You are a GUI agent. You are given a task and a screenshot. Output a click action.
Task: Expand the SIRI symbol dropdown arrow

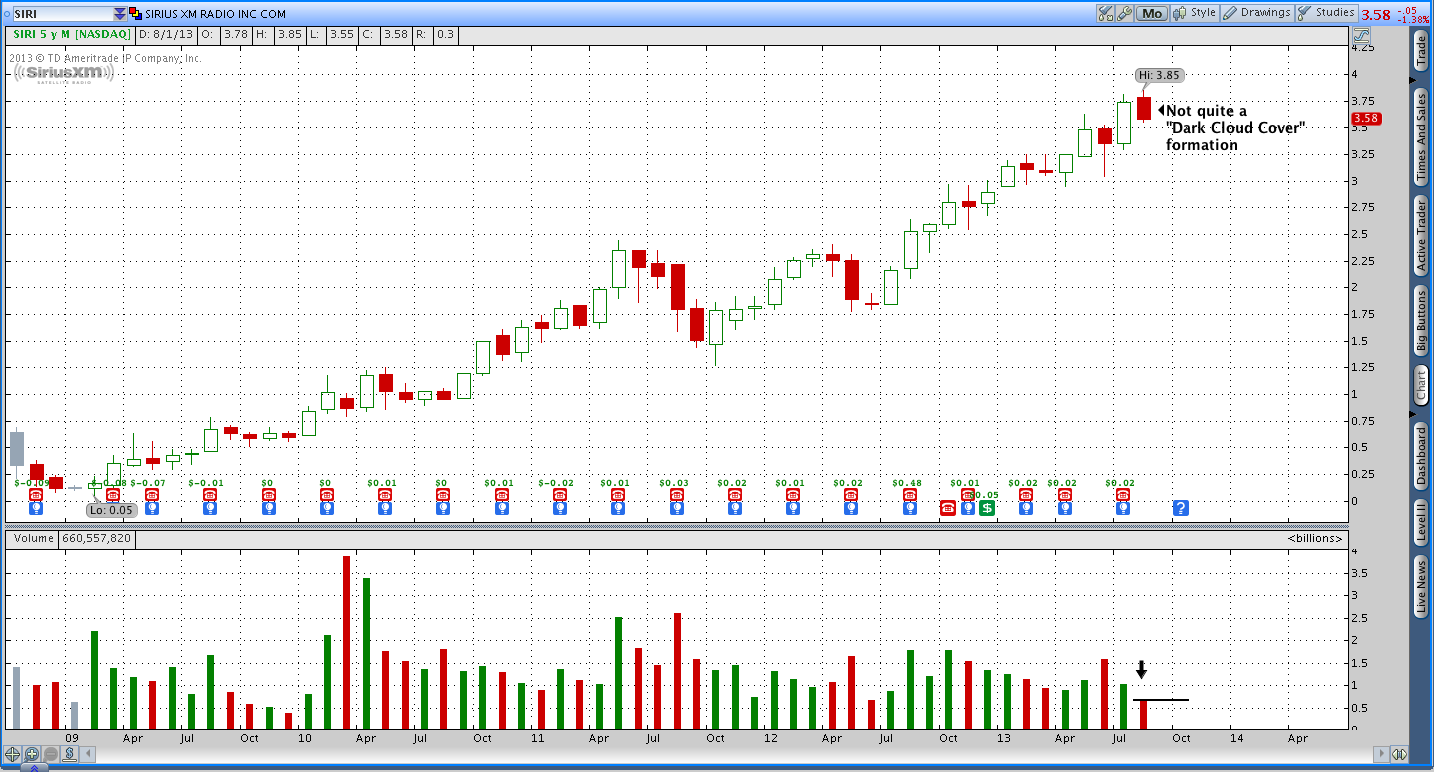(x=120, y=14)
